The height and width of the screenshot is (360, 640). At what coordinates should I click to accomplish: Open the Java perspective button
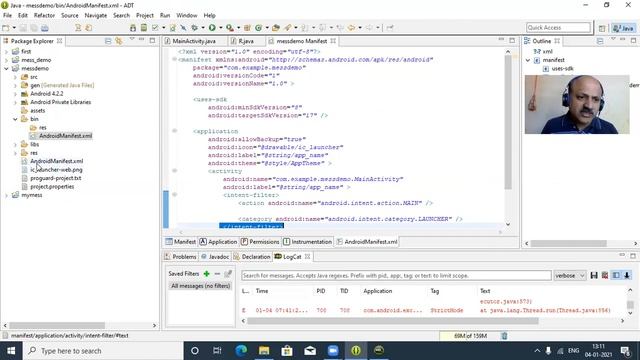(624, 28)
